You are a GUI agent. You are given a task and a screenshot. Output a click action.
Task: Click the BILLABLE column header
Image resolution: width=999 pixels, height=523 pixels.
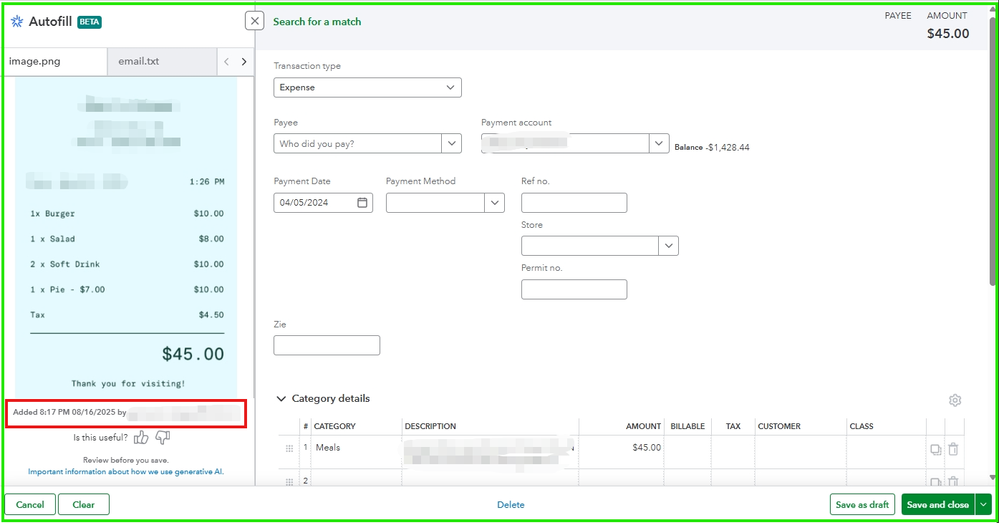[687, 426]
